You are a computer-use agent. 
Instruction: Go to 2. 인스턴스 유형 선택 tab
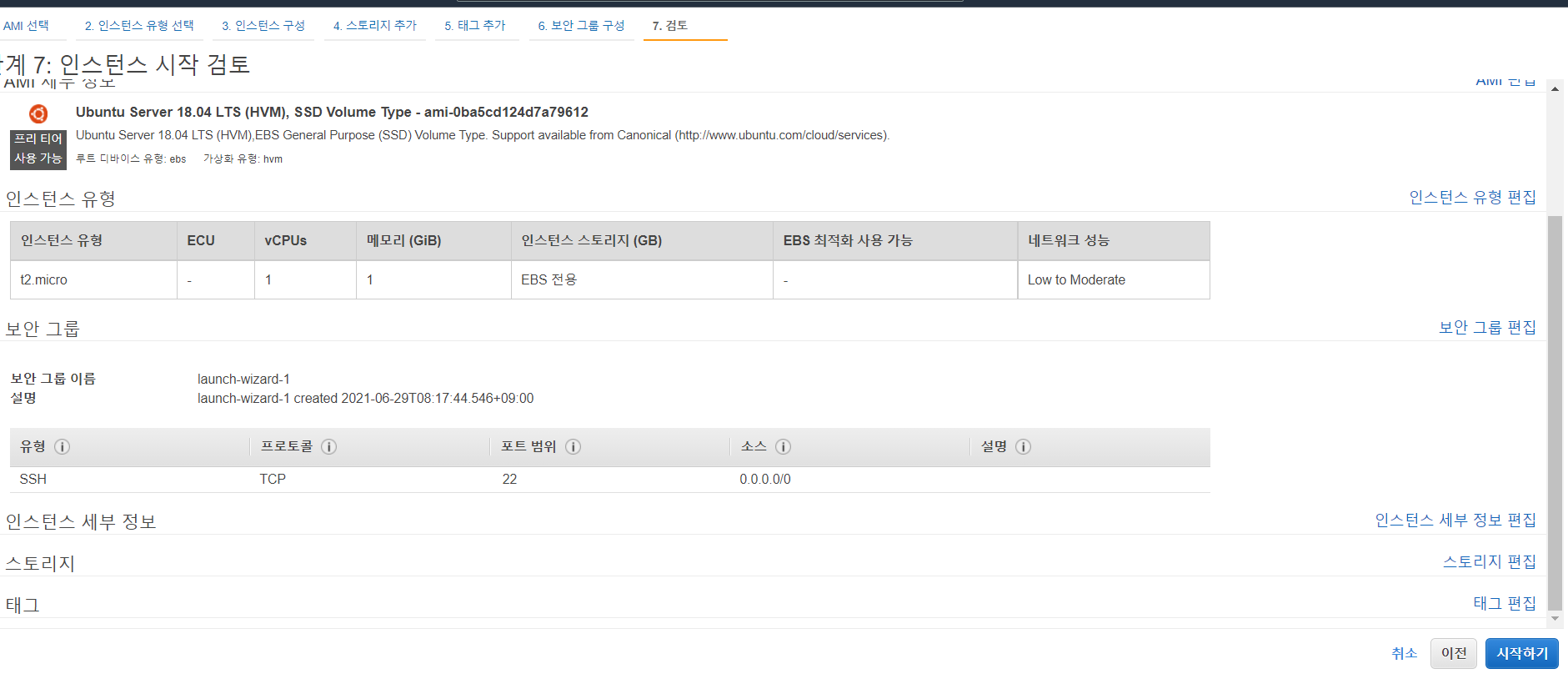coord(139,26)
